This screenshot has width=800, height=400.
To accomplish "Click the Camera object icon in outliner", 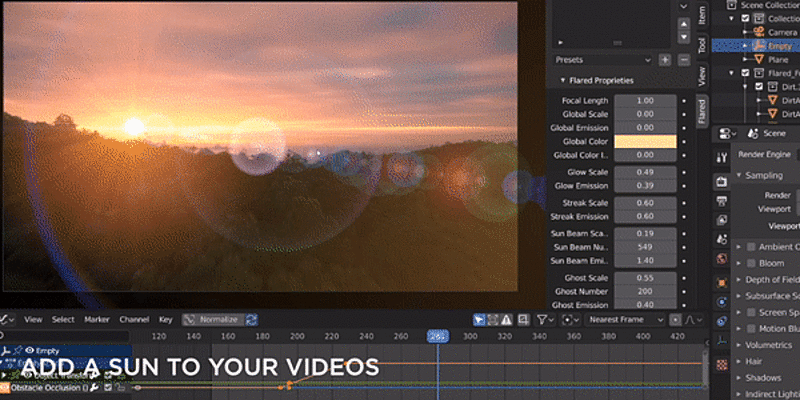I will (x=759, y=32).
